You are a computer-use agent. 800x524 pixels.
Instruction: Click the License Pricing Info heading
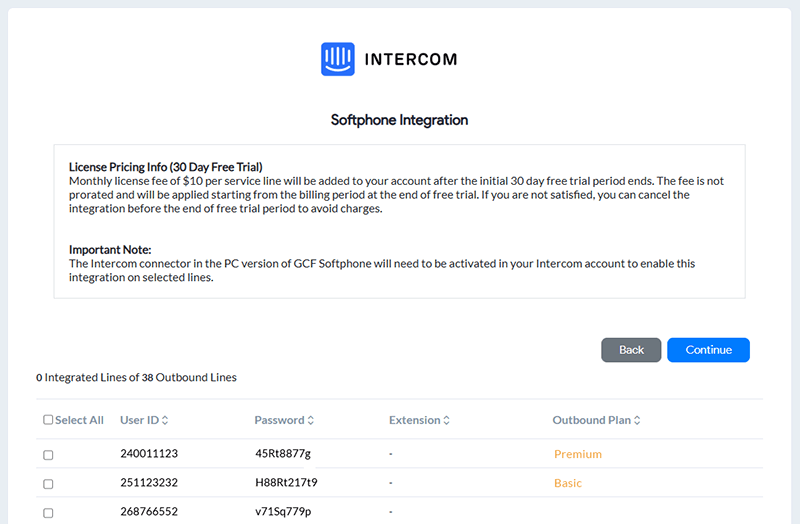pyautogui.click(x=166, y=167)
